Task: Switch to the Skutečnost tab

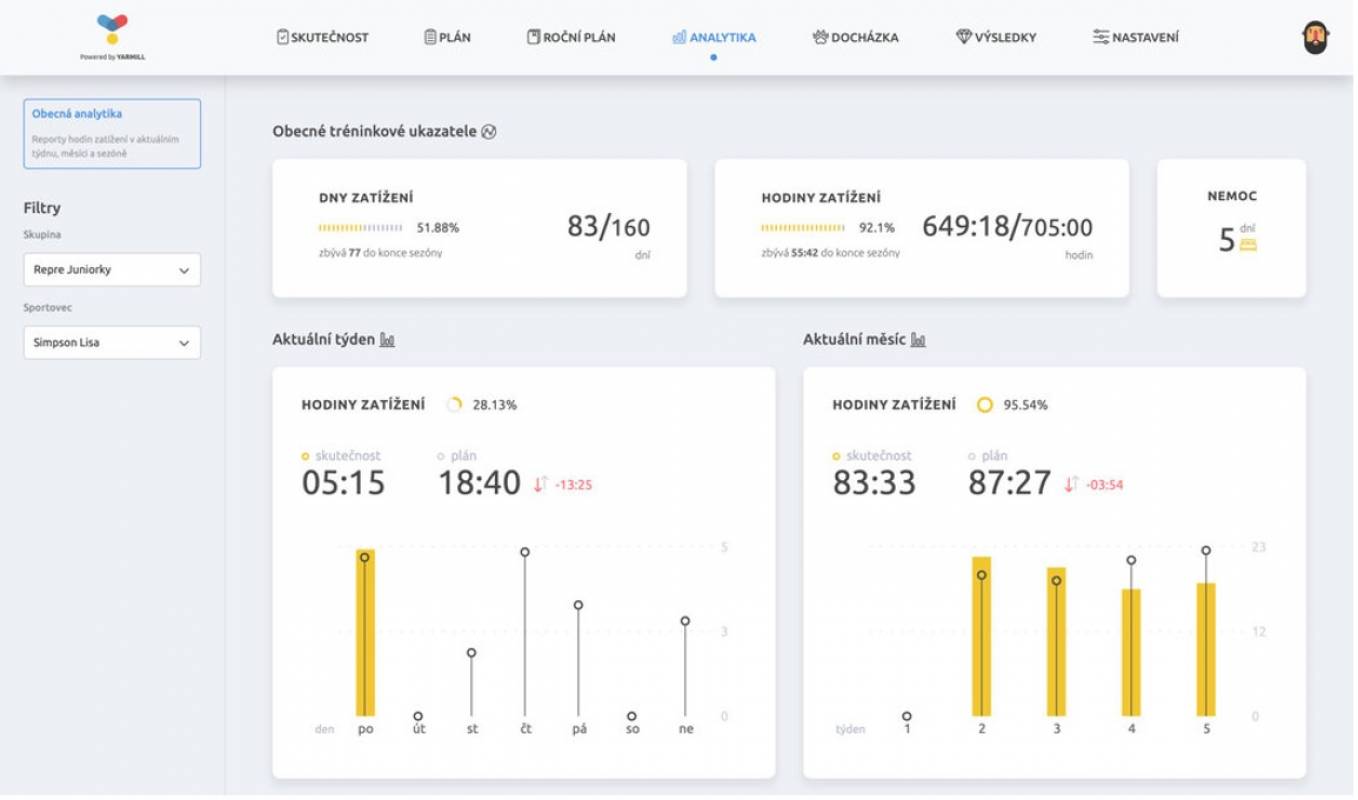Action: [x=322, y=38]
